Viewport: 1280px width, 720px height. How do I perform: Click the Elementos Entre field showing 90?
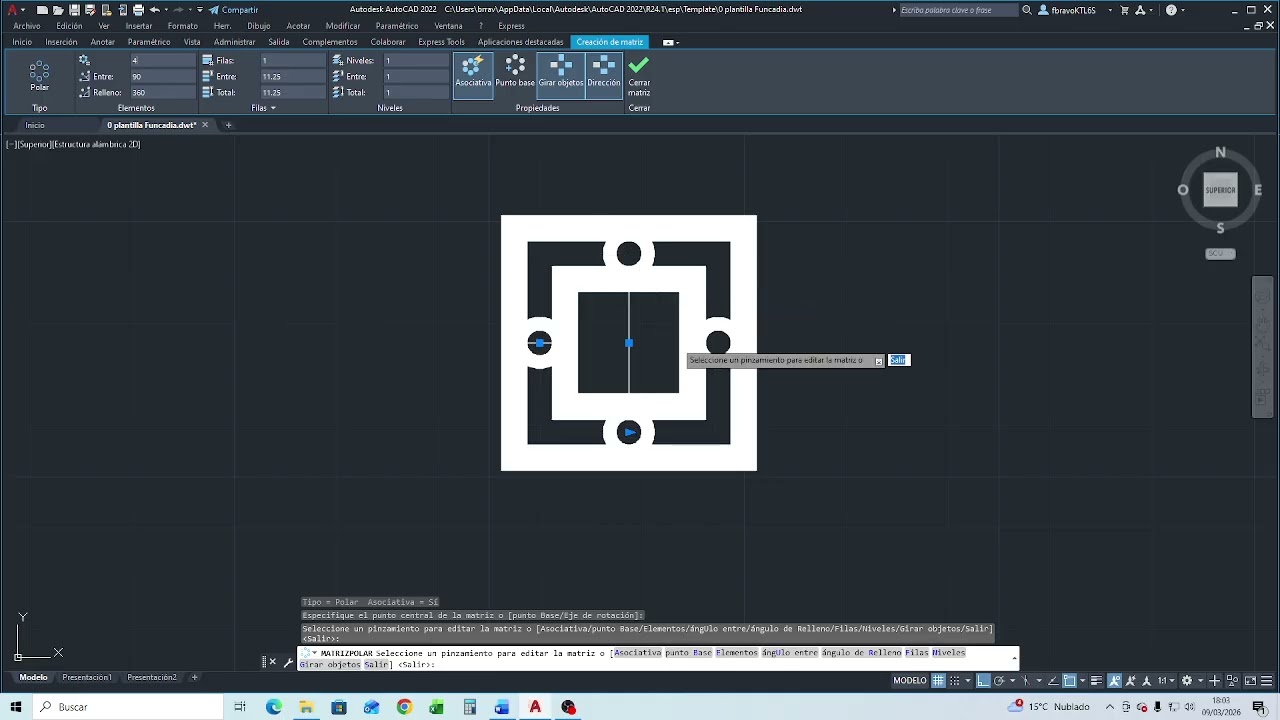click(162, 76)
